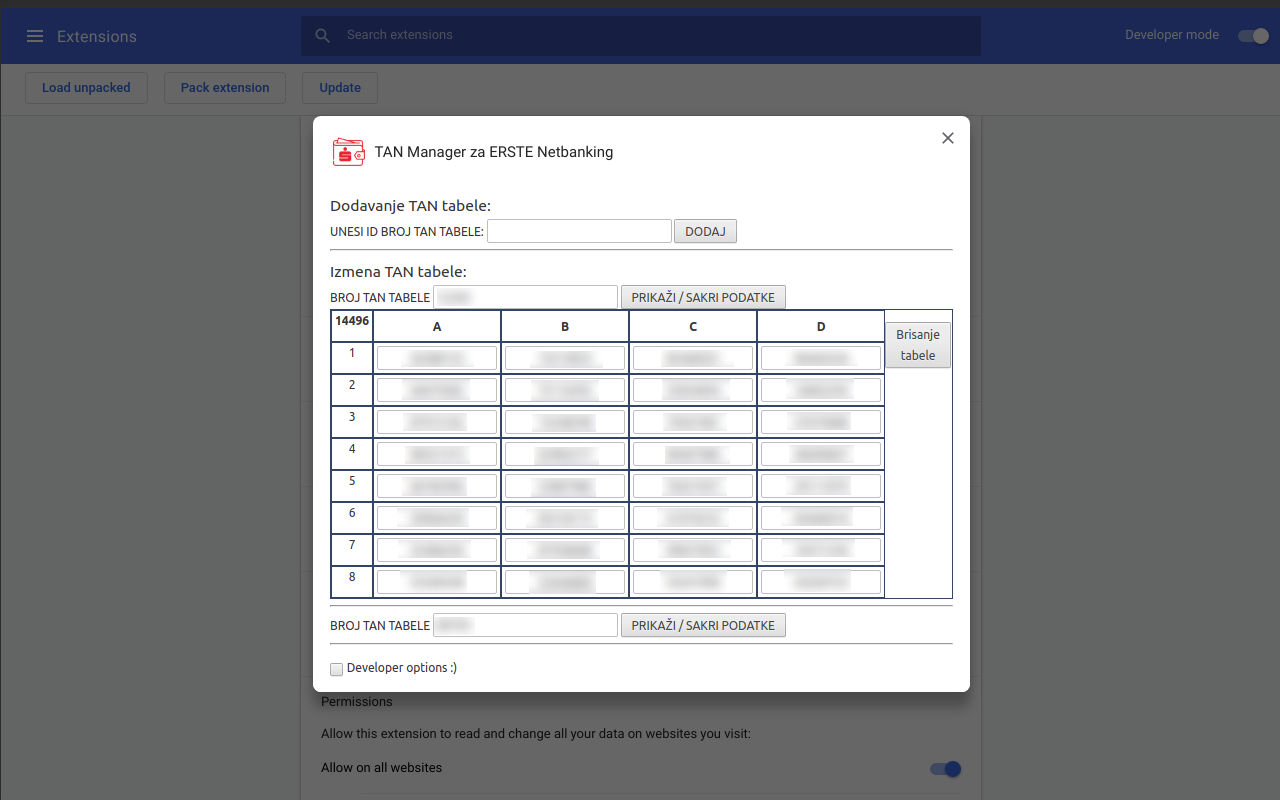The image size is (1280, 800).
Task: Click the Developer options :) label
Action: pos(402,668)
